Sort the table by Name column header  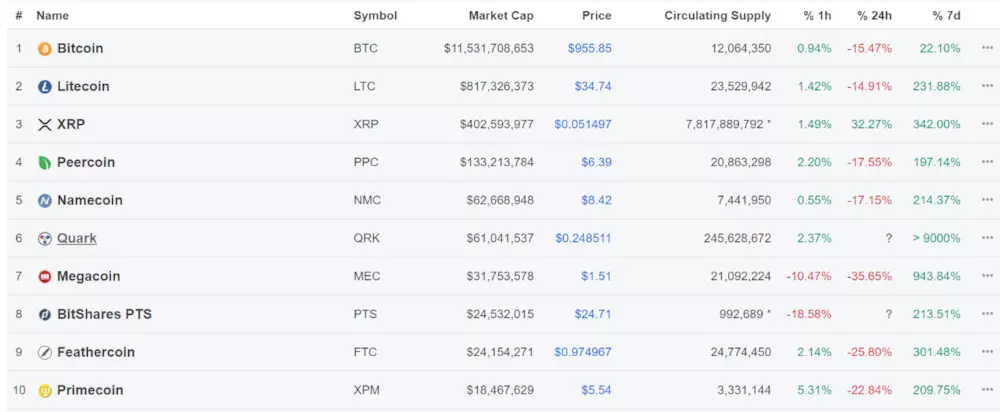(52, 15)
